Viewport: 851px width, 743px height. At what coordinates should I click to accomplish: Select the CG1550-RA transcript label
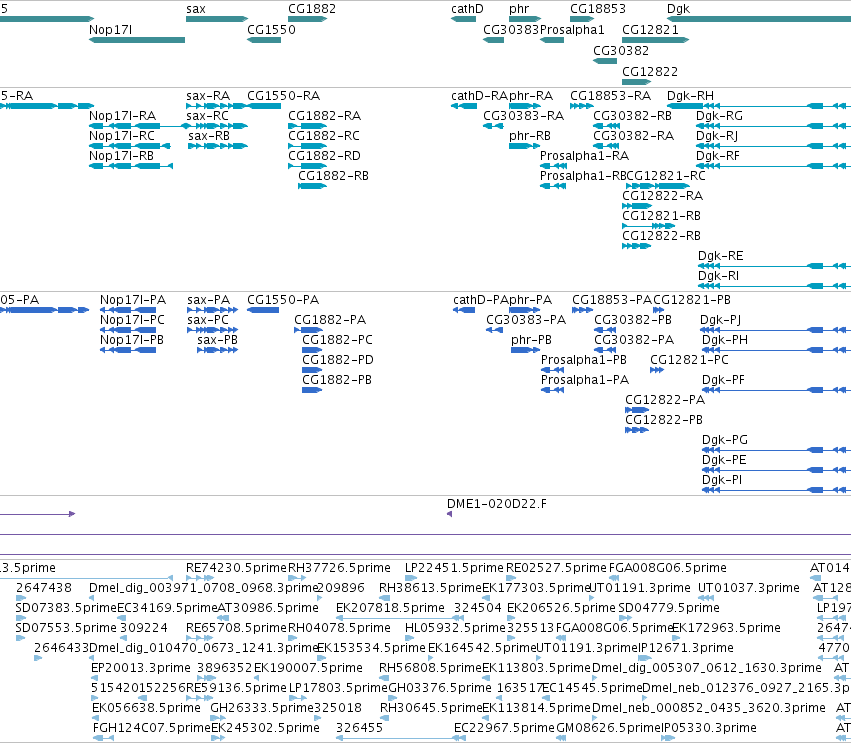point(283,96)
